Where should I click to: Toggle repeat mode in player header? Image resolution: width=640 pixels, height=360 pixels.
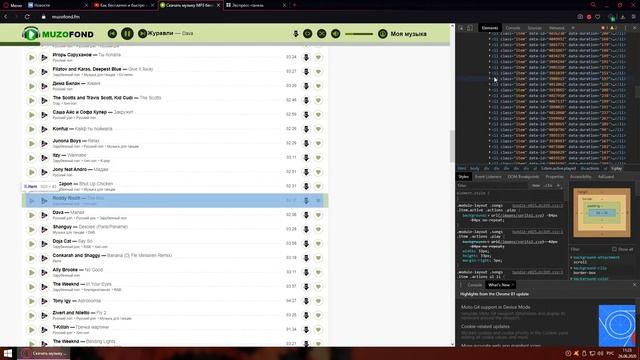point(308,33)
